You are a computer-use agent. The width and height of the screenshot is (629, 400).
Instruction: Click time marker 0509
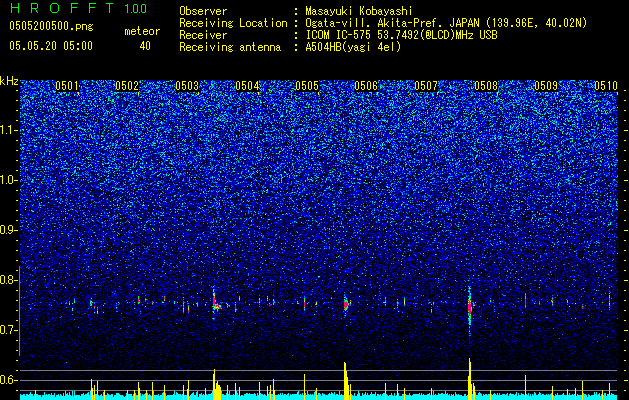pos(546,86)
